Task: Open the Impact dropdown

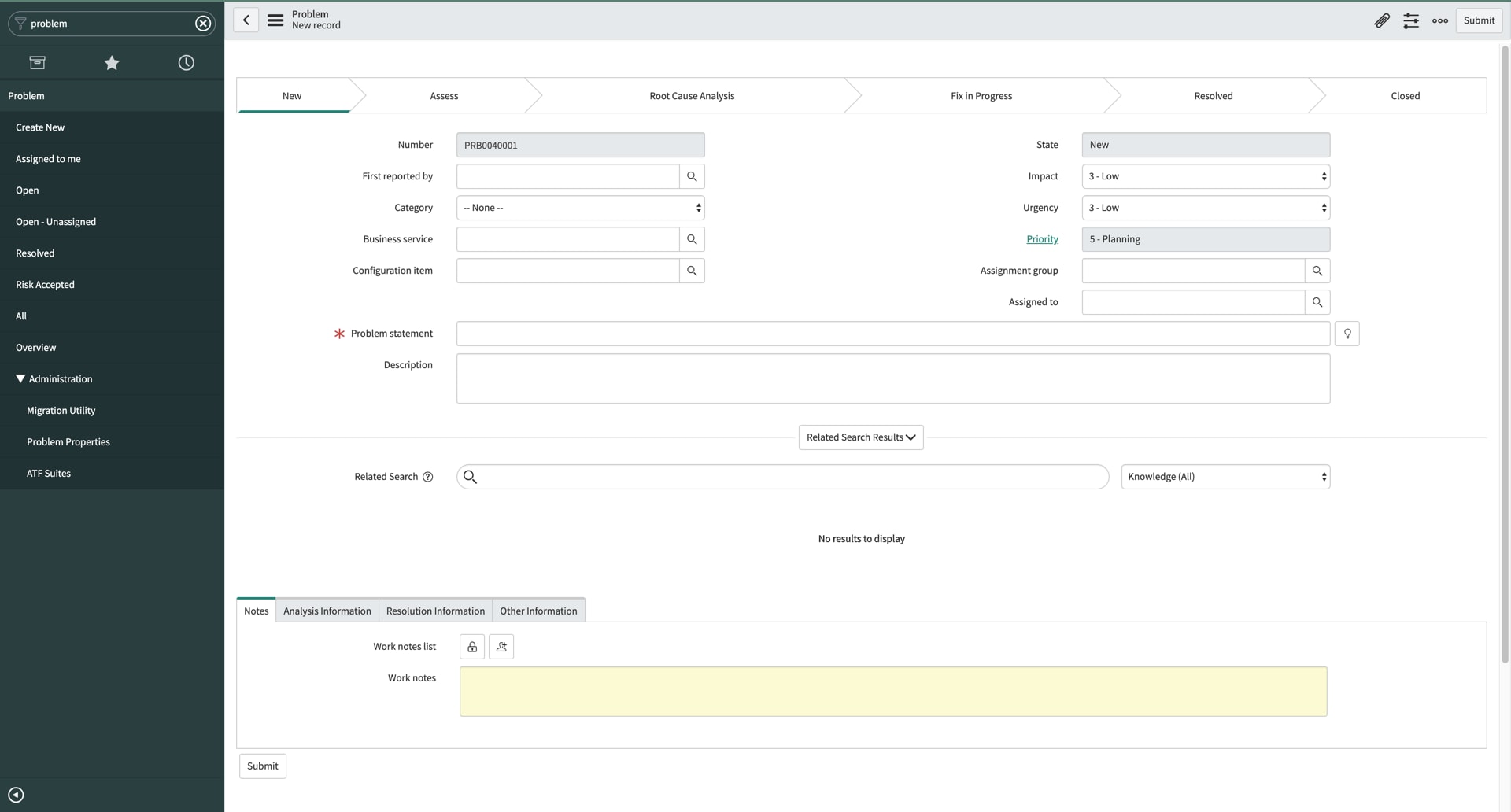Action: (1206, 176)
